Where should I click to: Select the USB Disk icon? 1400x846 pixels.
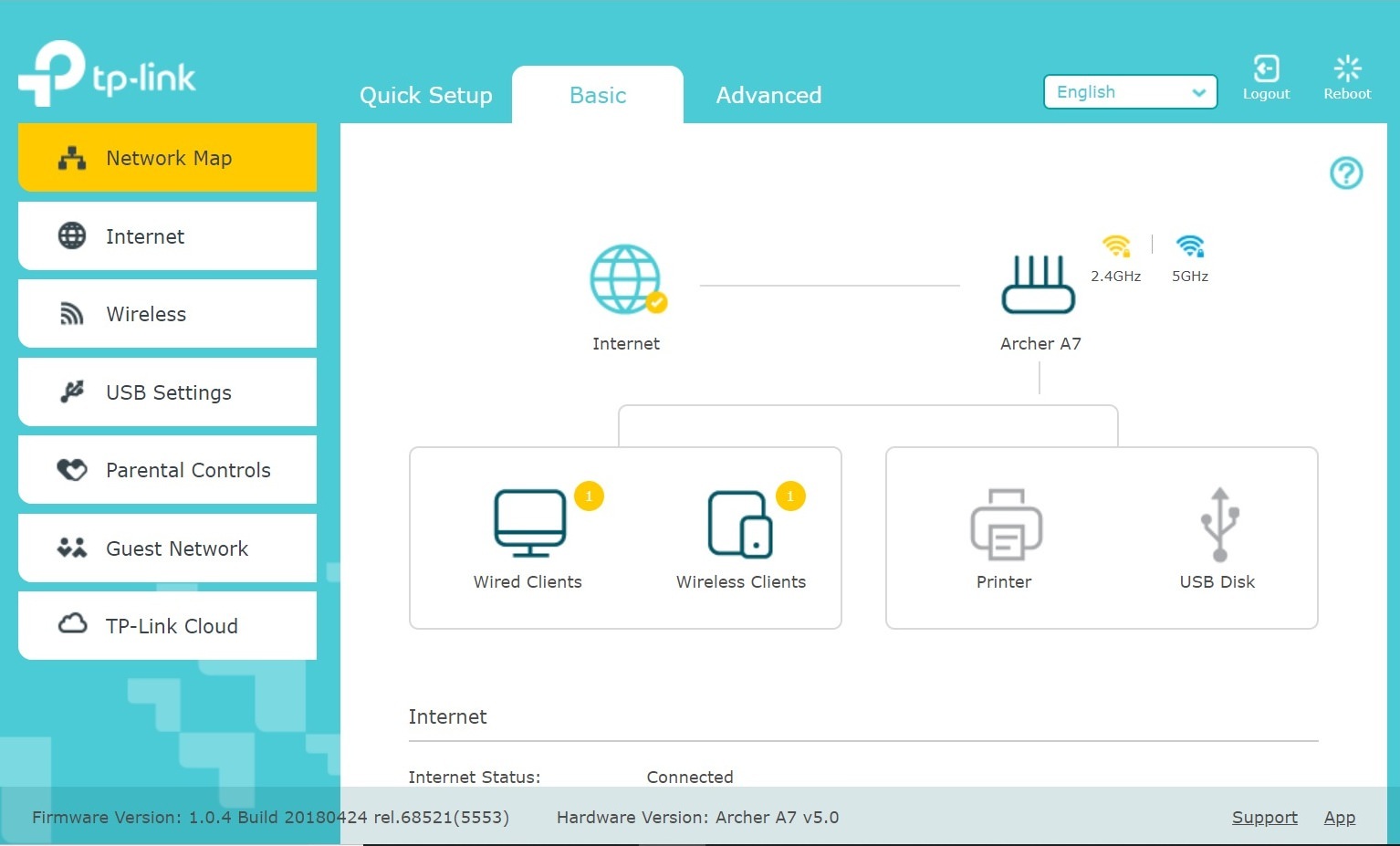tap(1219, 524)
